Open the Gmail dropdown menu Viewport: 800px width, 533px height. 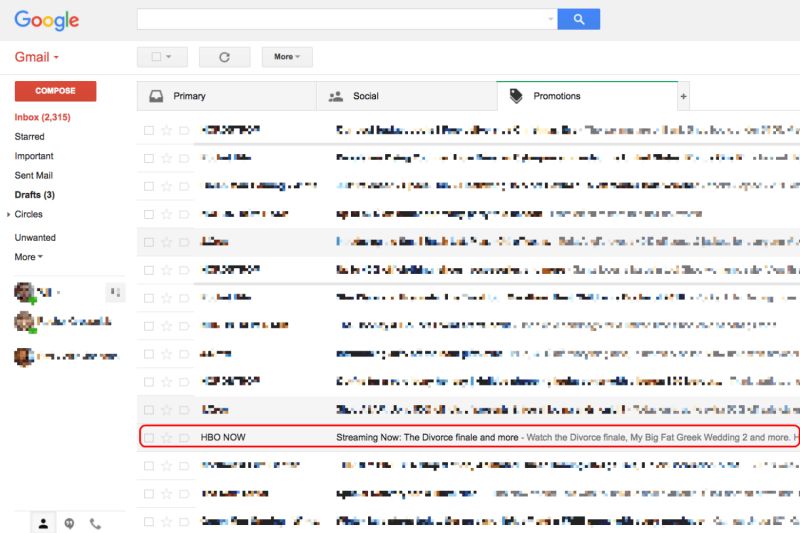[36, 57]
